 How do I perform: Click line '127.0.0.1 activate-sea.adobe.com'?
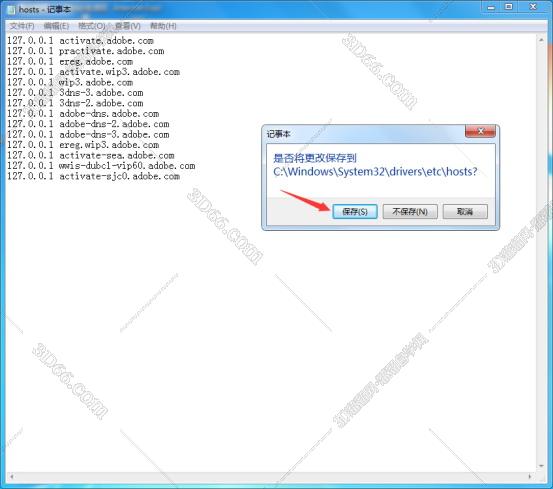pyautogui.click(x=91, y=155)
